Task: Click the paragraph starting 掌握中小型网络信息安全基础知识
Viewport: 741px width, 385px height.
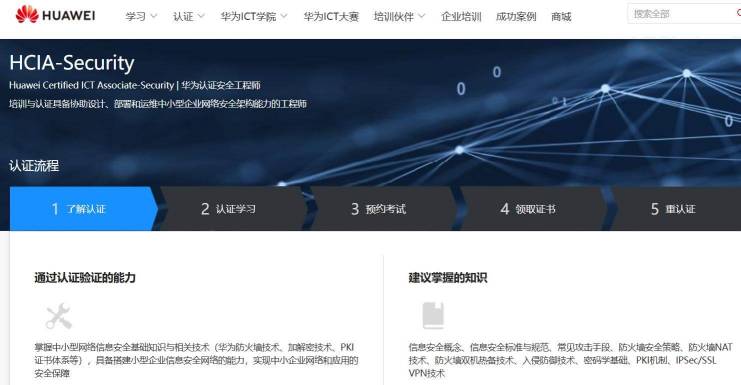Action: point(196,360)
